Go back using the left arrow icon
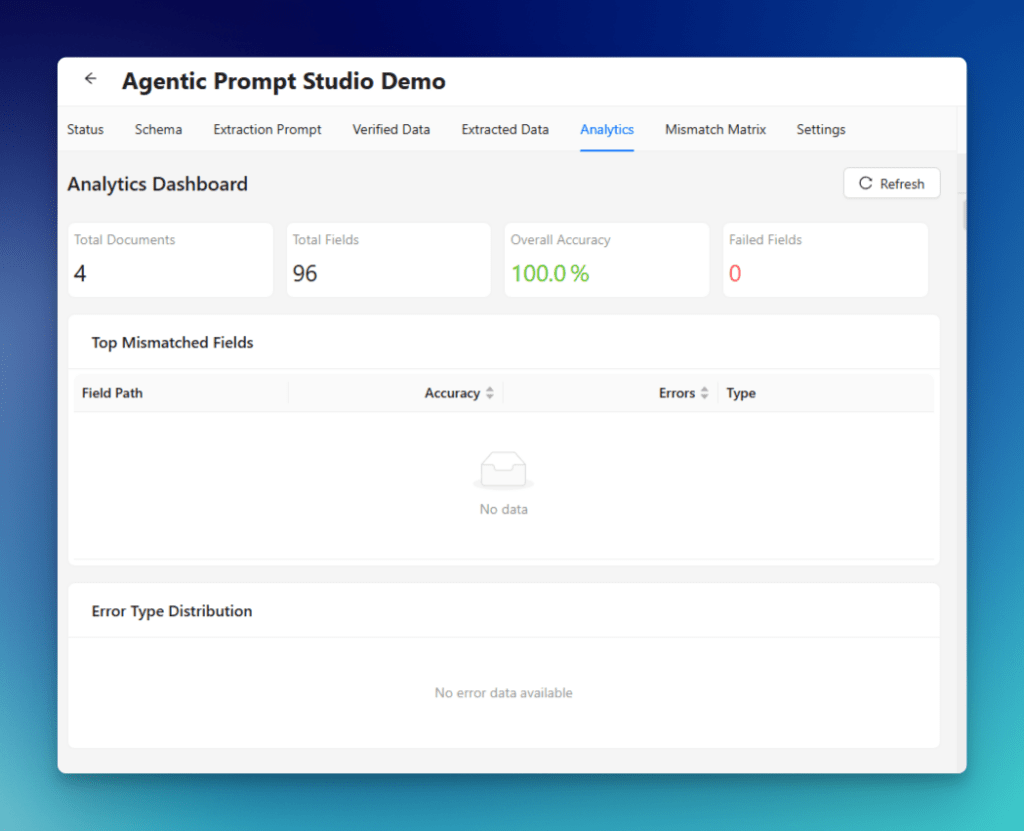Screen dimensions: 1024x831 tap(91, 79)
